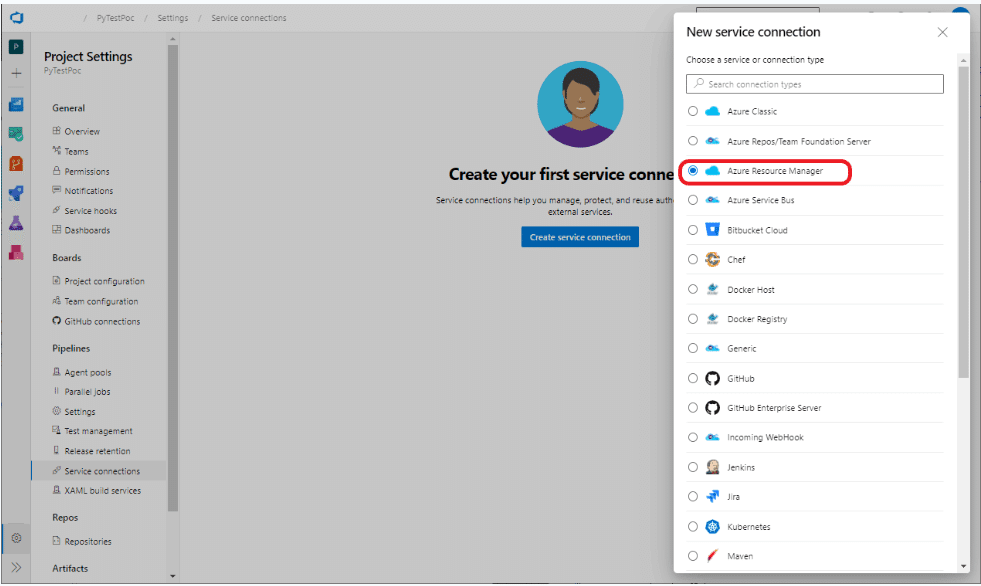Click the Azure Service Bus icon

click(x=713, y=200)
